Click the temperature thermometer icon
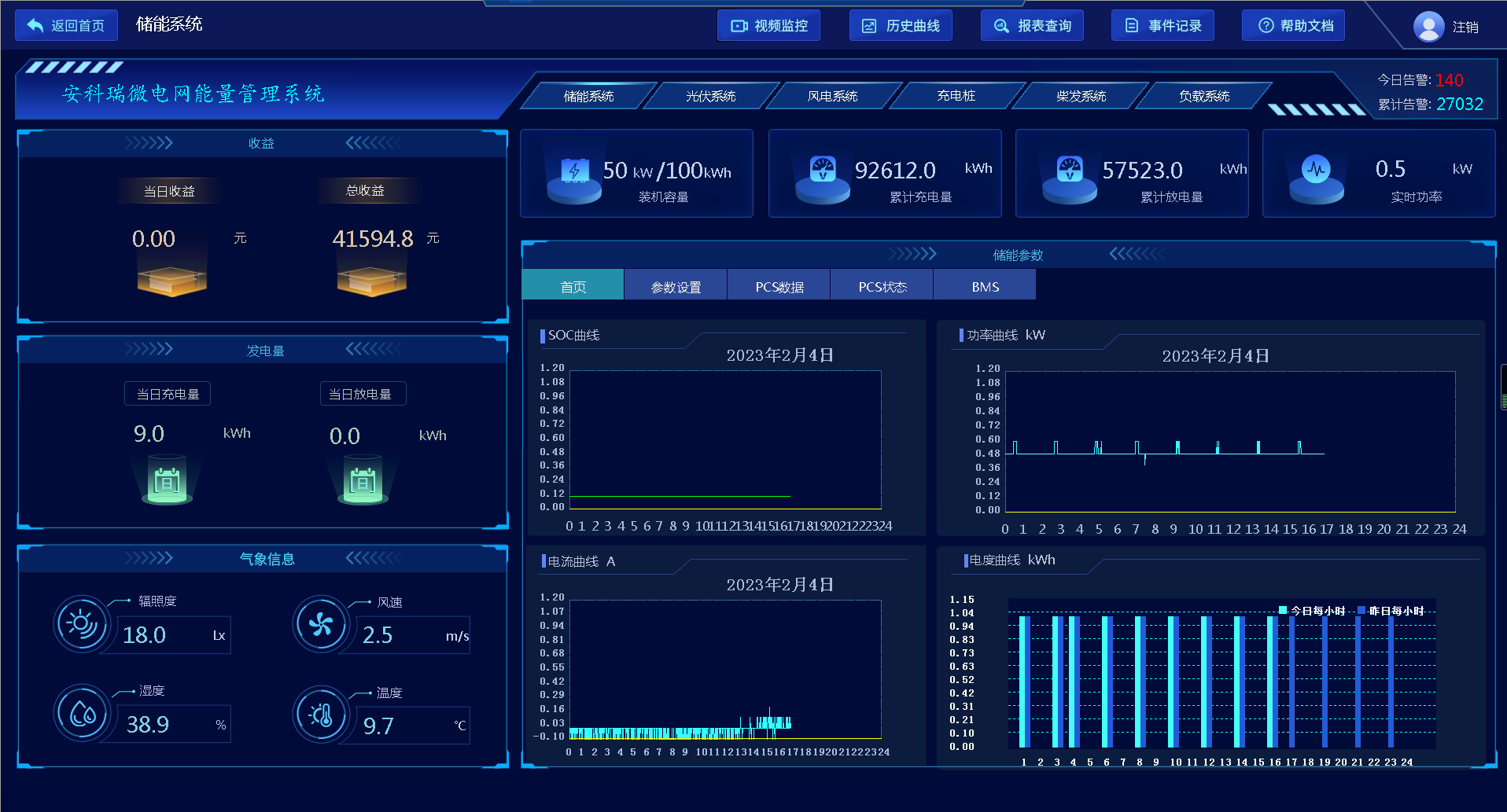The height and width of the screenshot is (812, 1507). (321, 715)
